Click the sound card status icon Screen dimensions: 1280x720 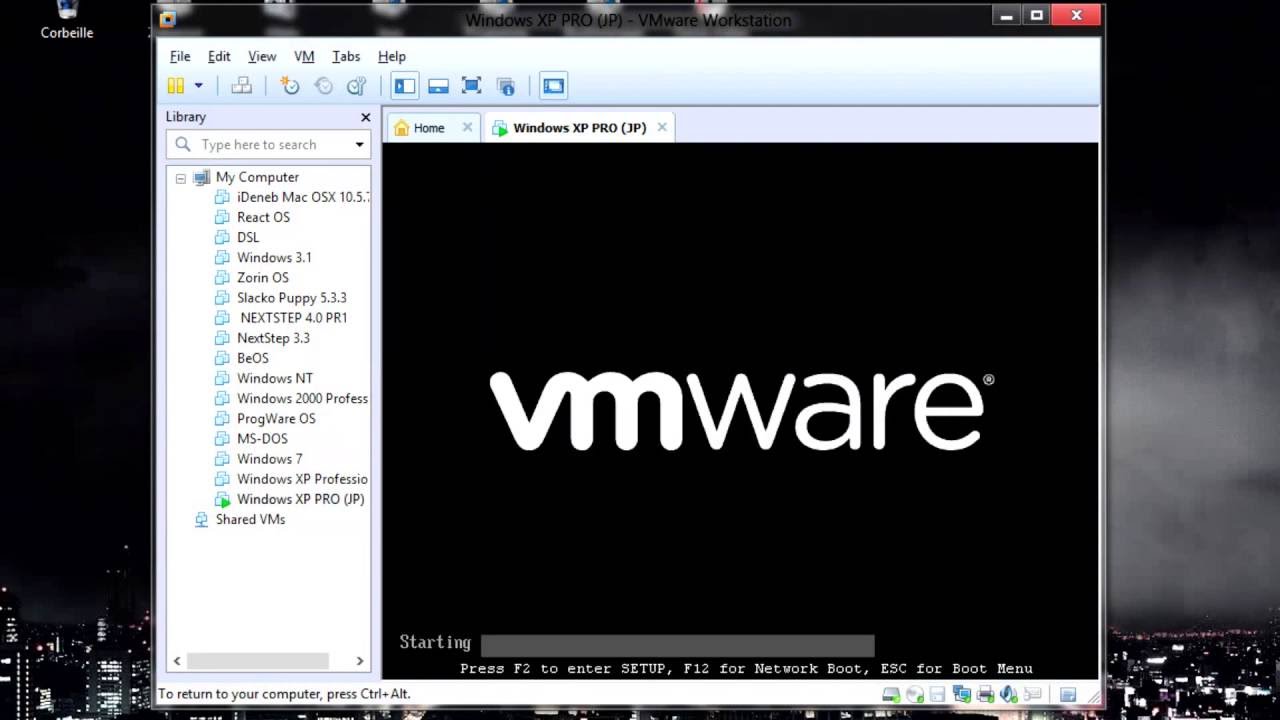coord(1009,694)
